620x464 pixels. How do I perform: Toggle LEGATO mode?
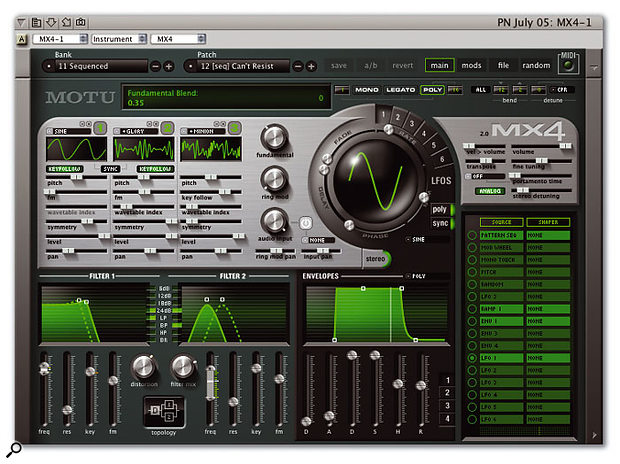click(400, 90)
